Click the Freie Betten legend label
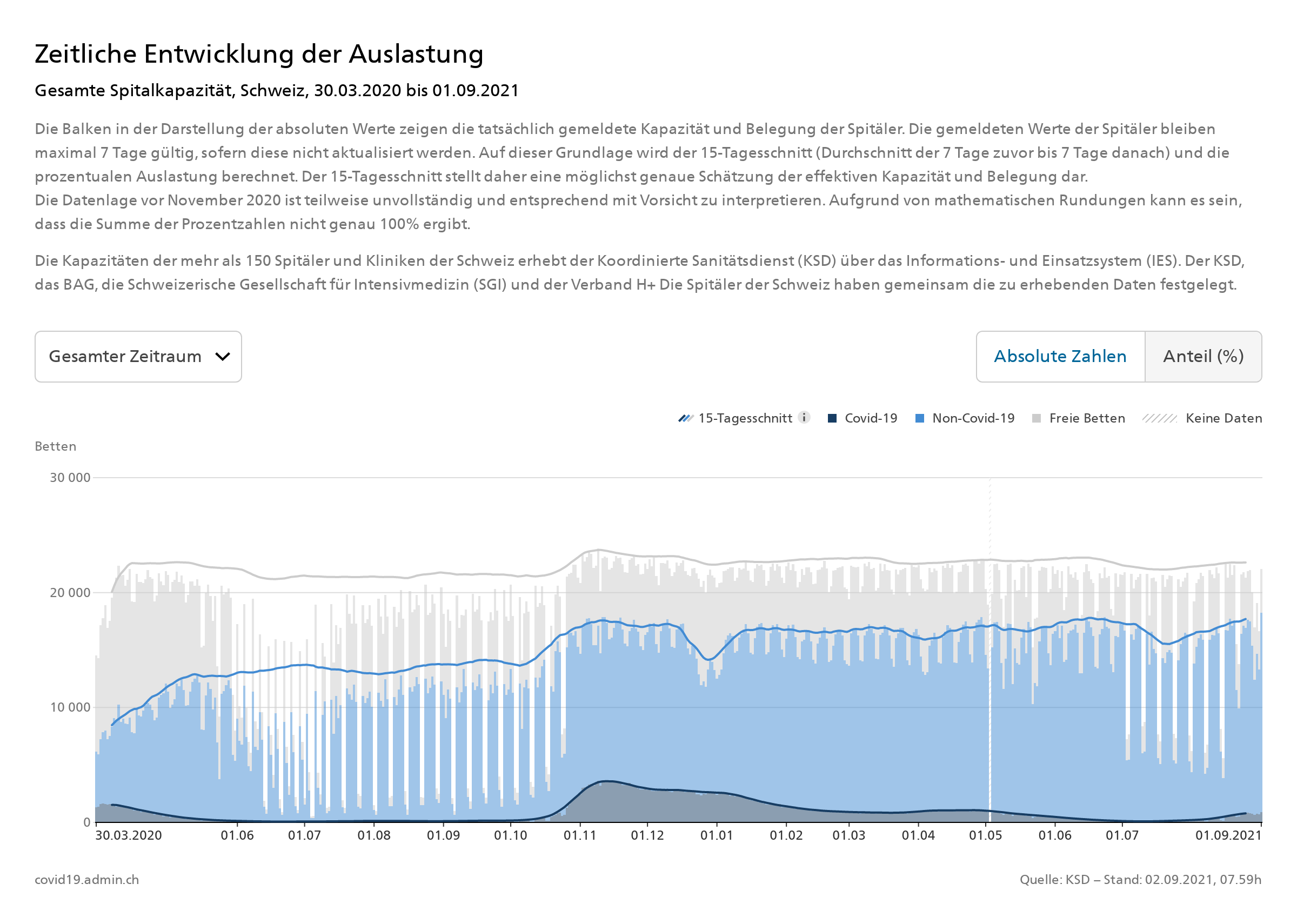The width and height of the screenshot is (1297, 924). coord(1087,418)
